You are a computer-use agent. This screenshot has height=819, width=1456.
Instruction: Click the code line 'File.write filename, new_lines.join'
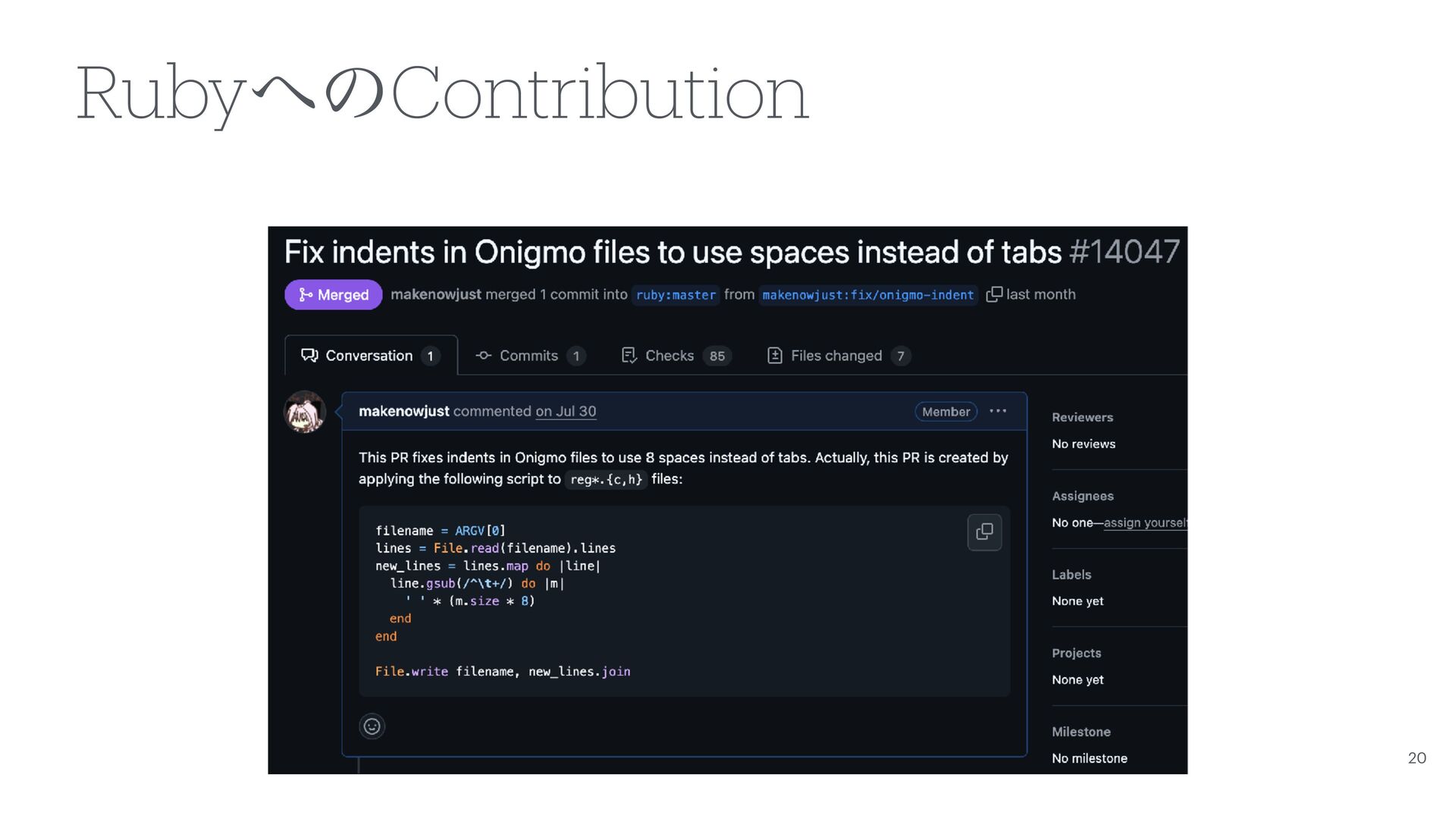pos(503,671)
